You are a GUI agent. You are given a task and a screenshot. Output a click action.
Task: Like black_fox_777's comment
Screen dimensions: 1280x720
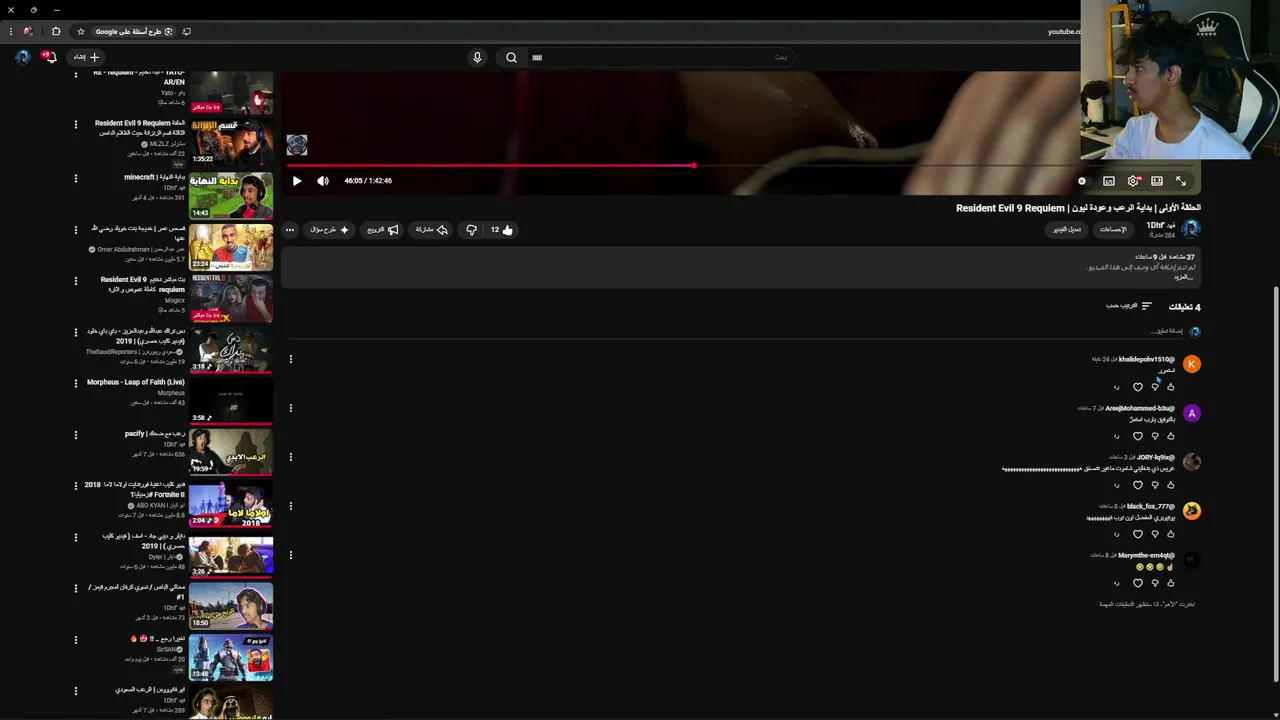click(x=1171, y=534)
